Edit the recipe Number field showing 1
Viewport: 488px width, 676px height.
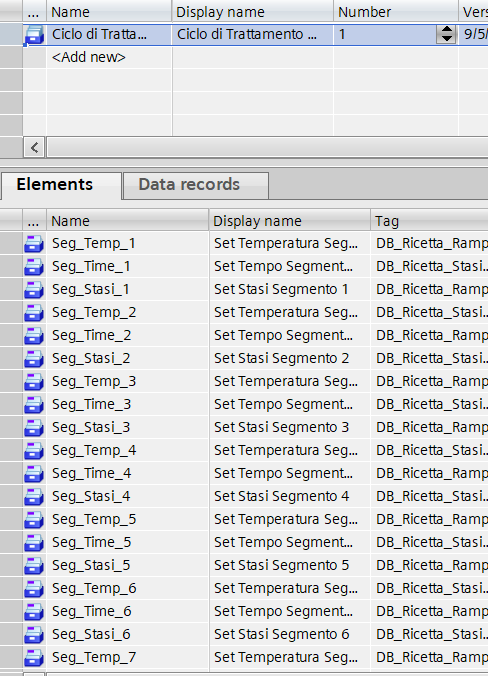(385, 34)
